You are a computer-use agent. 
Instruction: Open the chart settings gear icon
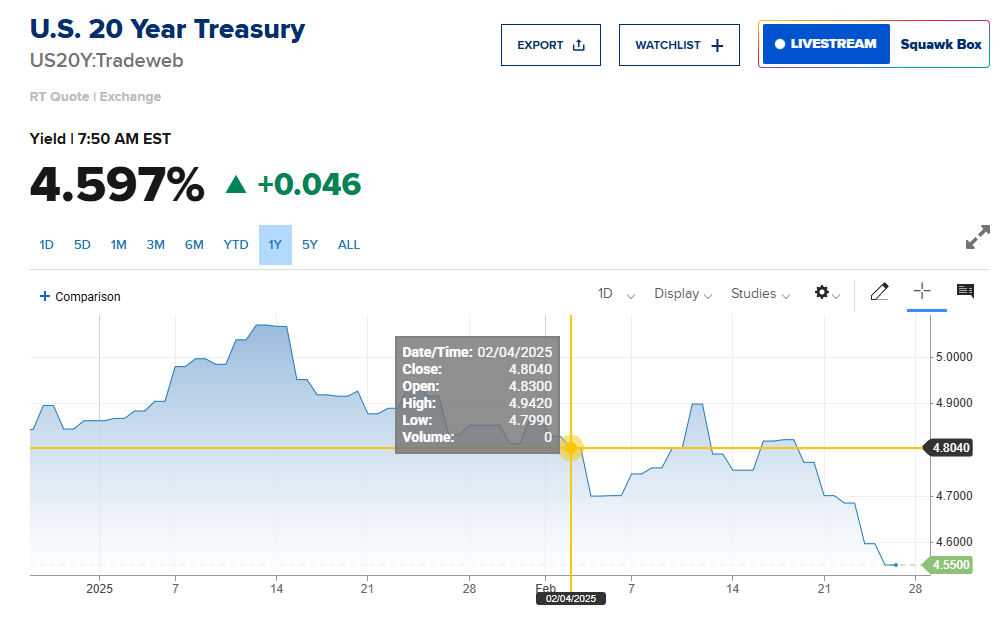click(x=822, y=292)
